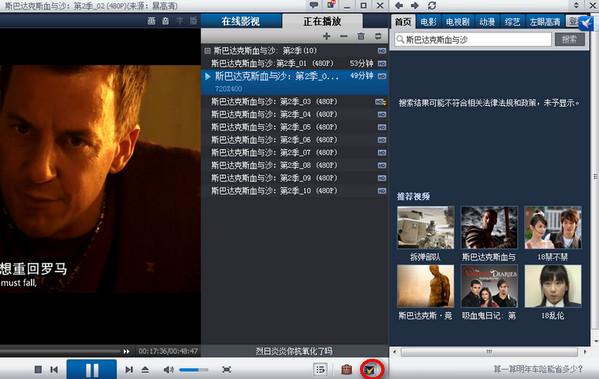Open the chat bubble icon in the title bar
Viewport: 599px width, 379px height.
click(x=314, y=5)
